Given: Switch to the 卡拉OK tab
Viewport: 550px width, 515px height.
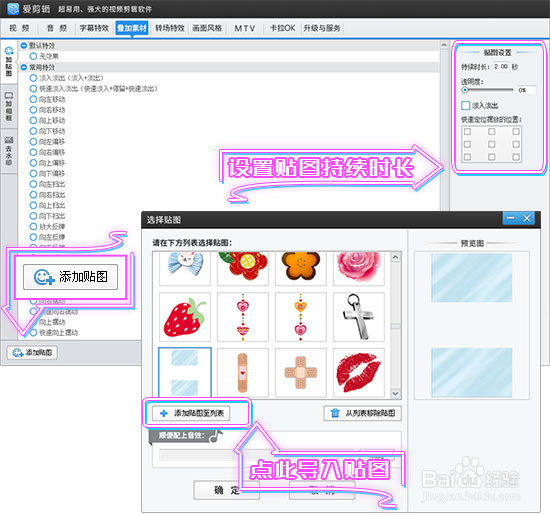Looking at the screenshot, I should (282, 28).
